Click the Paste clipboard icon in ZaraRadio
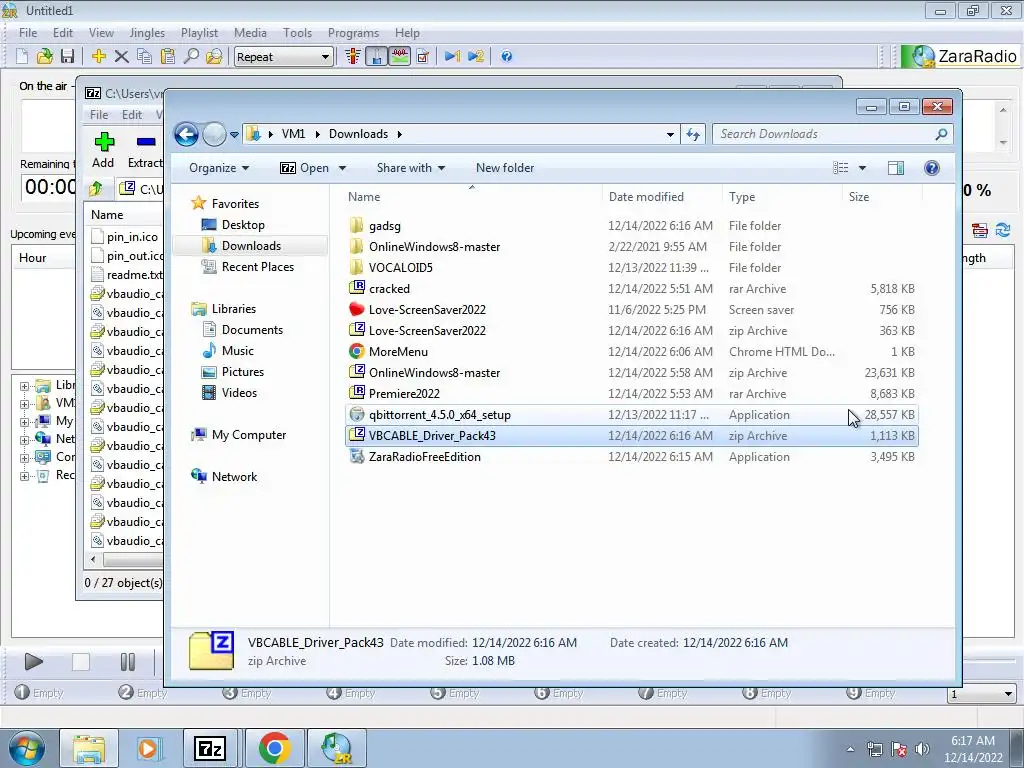 point(168,57)
